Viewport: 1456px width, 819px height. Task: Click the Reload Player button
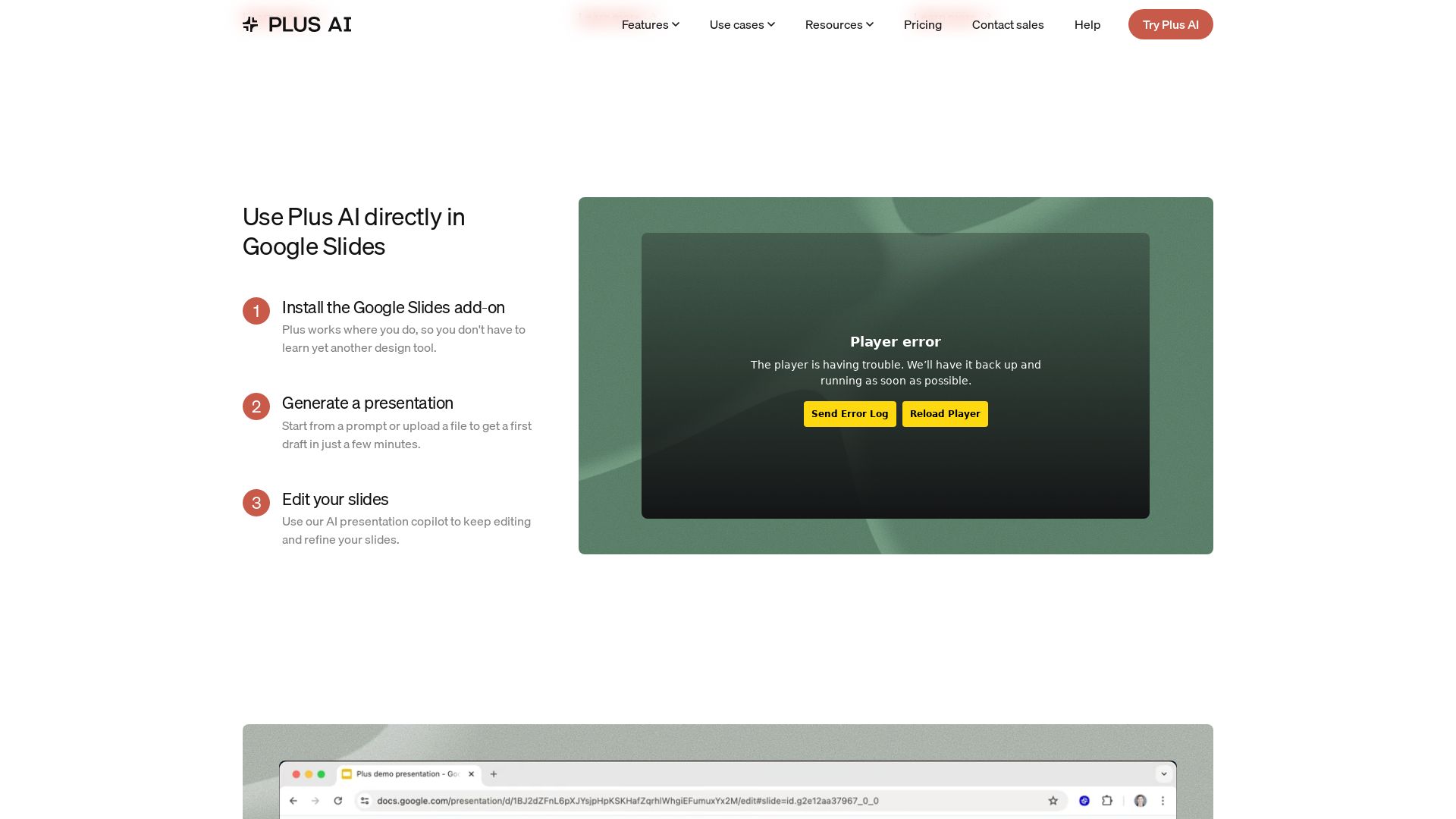945,414
